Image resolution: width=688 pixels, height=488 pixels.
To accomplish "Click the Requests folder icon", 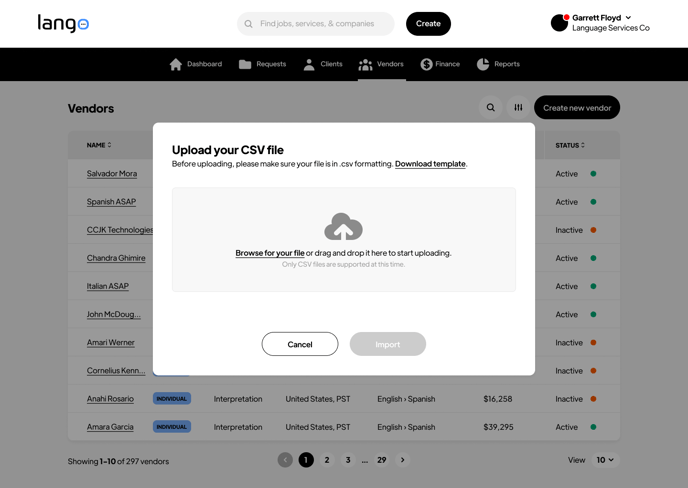I will 245,64.
